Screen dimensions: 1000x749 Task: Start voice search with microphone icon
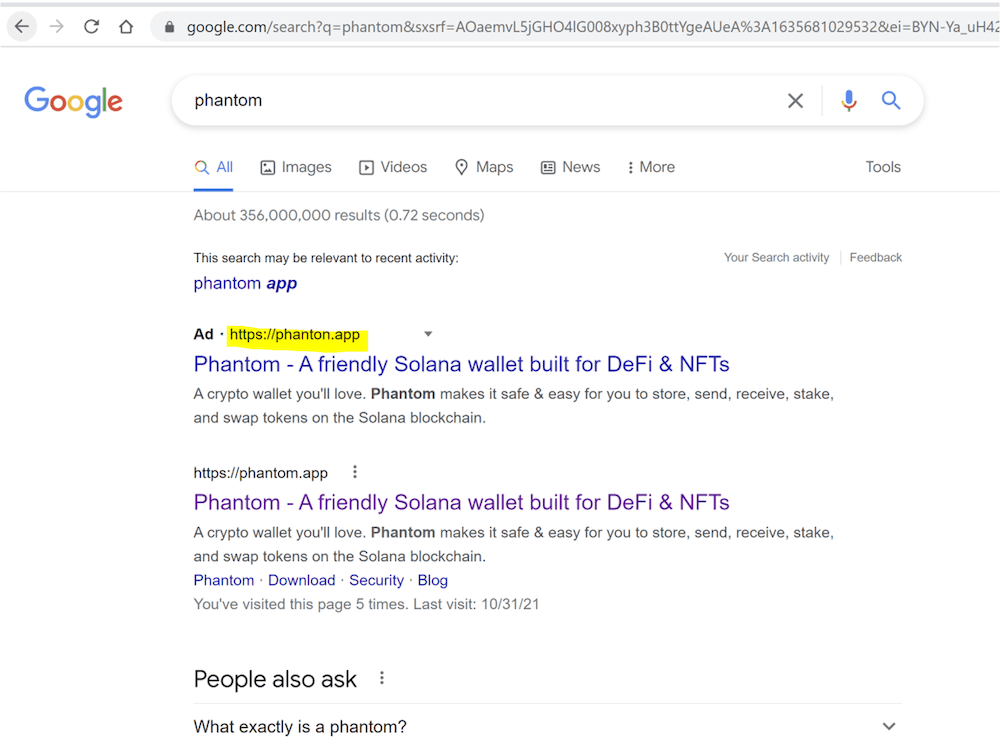[x=849, y=101]
